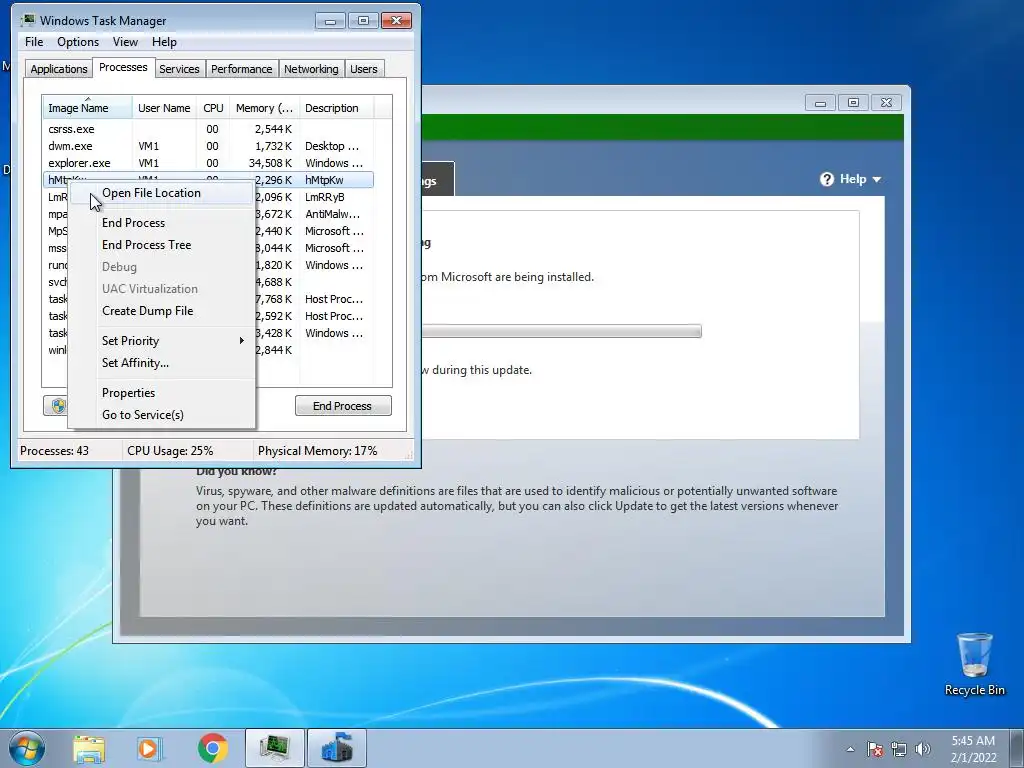Open the View menu in Task Manager

(x=125, y=42)
